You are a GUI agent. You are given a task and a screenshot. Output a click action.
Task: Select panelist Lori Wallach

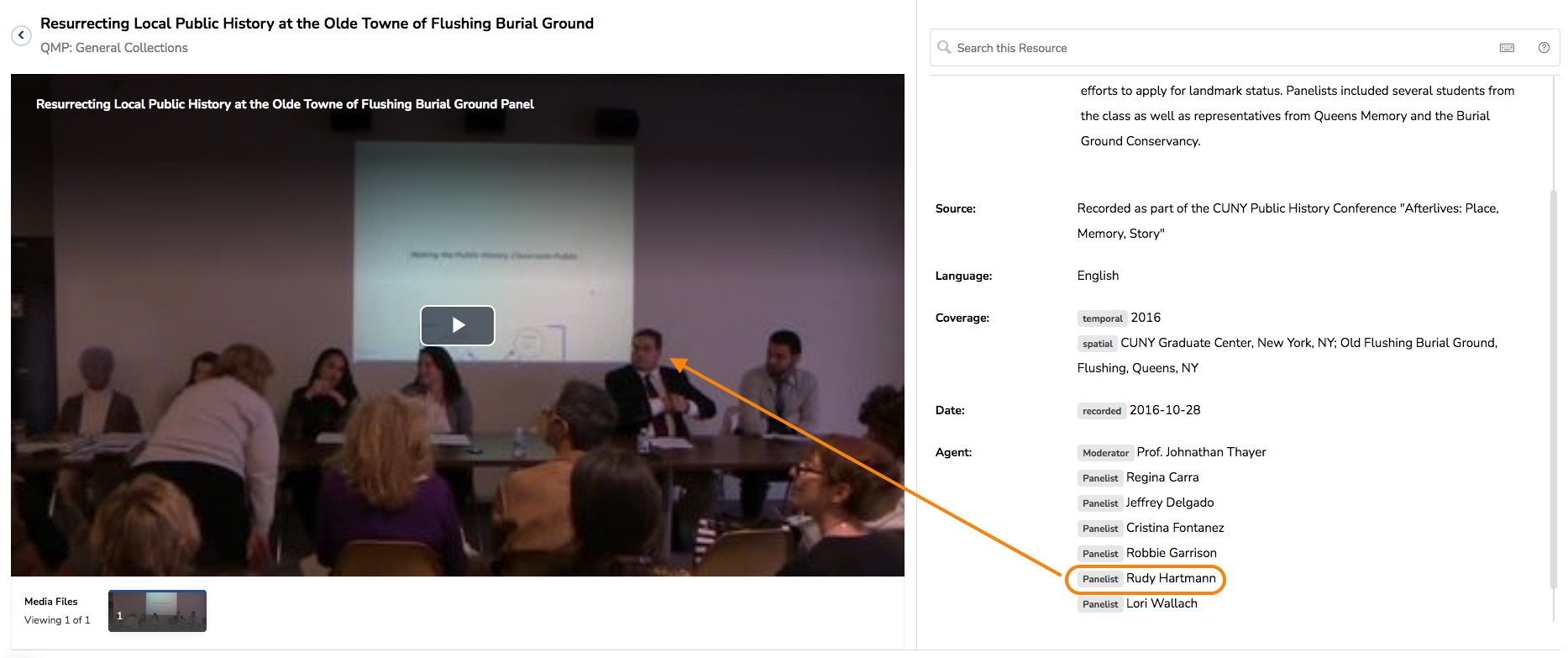coord(1162,603)
